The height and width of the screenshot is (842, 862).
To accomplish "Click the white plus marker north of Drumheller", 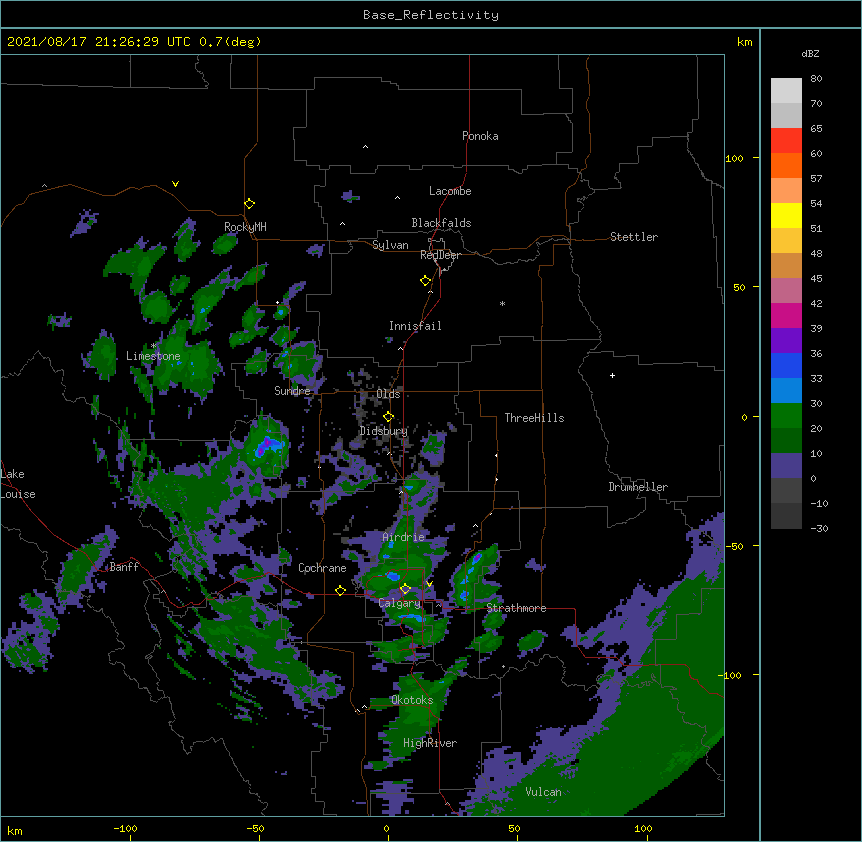I will 612,375.
